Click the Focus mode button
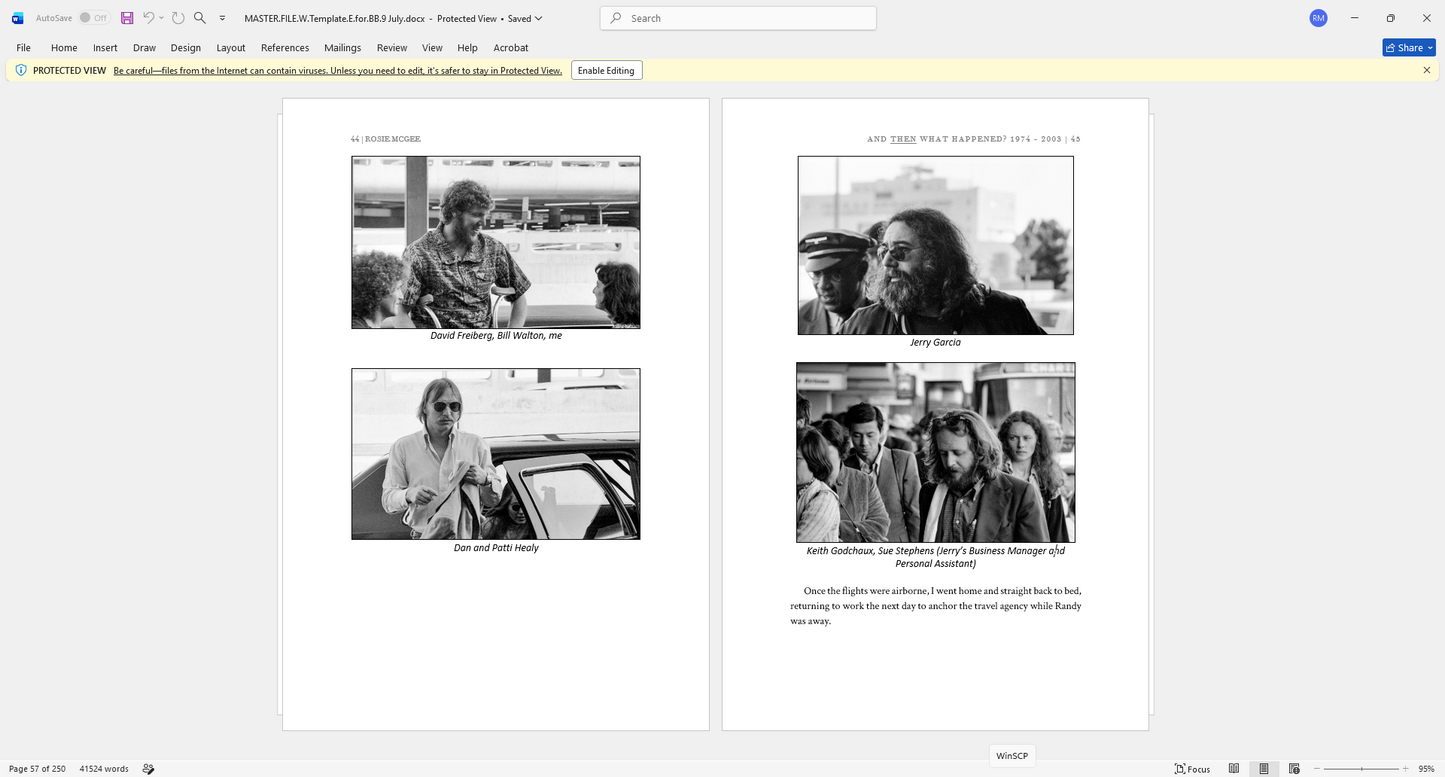This screenshot has height=777, width=1445. (1192, 769)
